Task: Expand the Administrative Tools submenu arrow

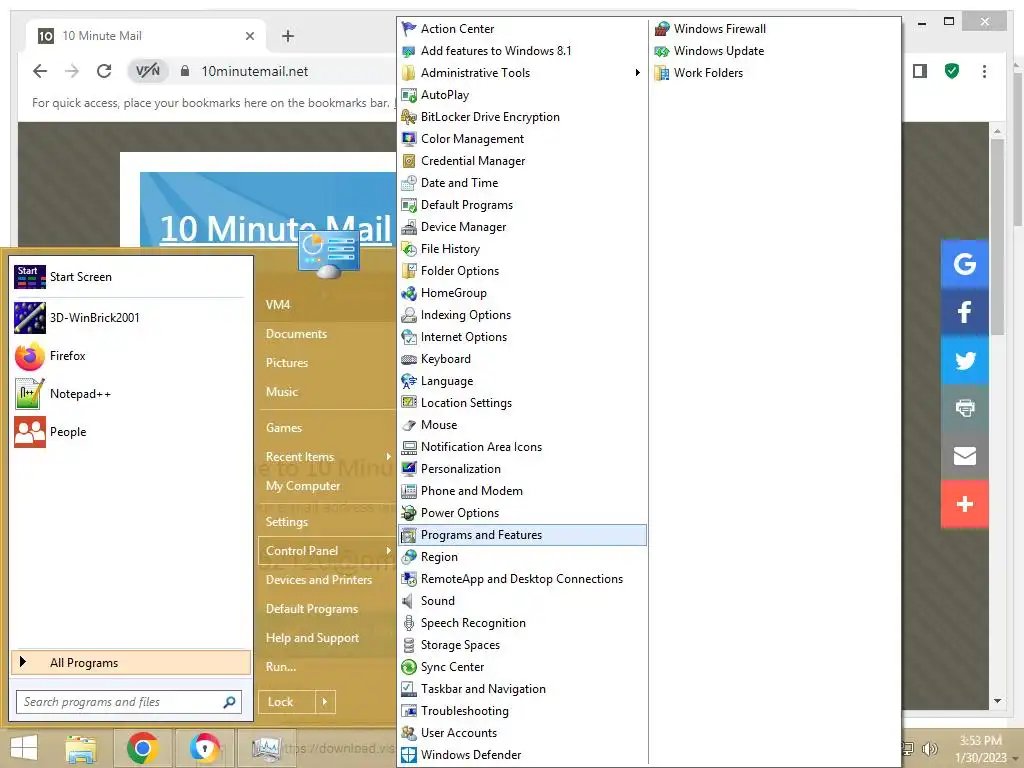Action: pos(637,72)
